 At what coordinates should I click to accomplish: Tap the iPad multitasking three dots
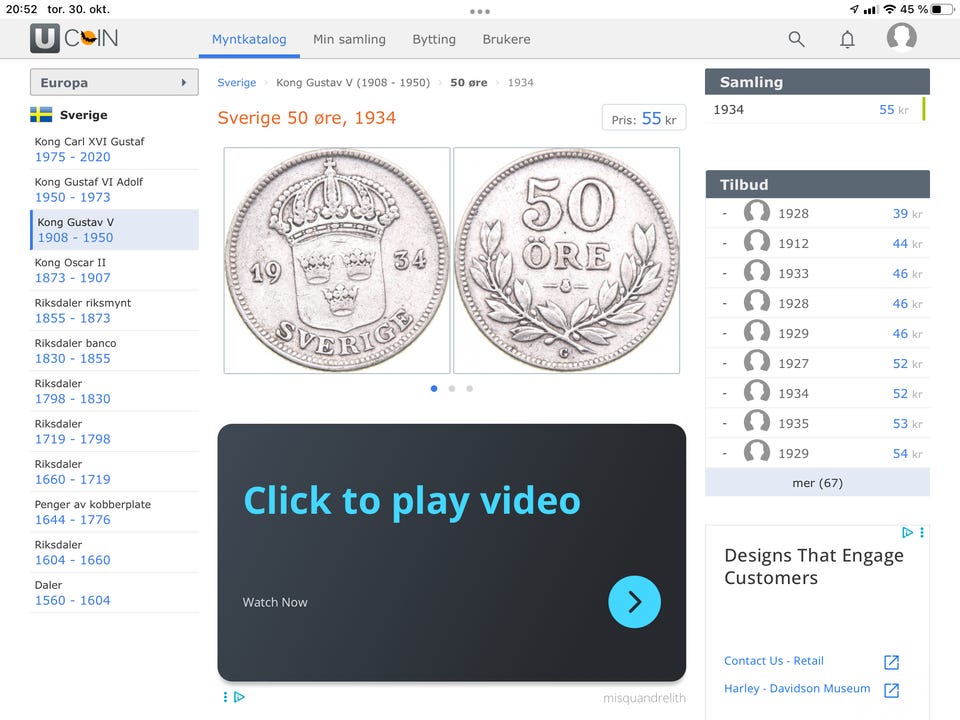point(480,11)
